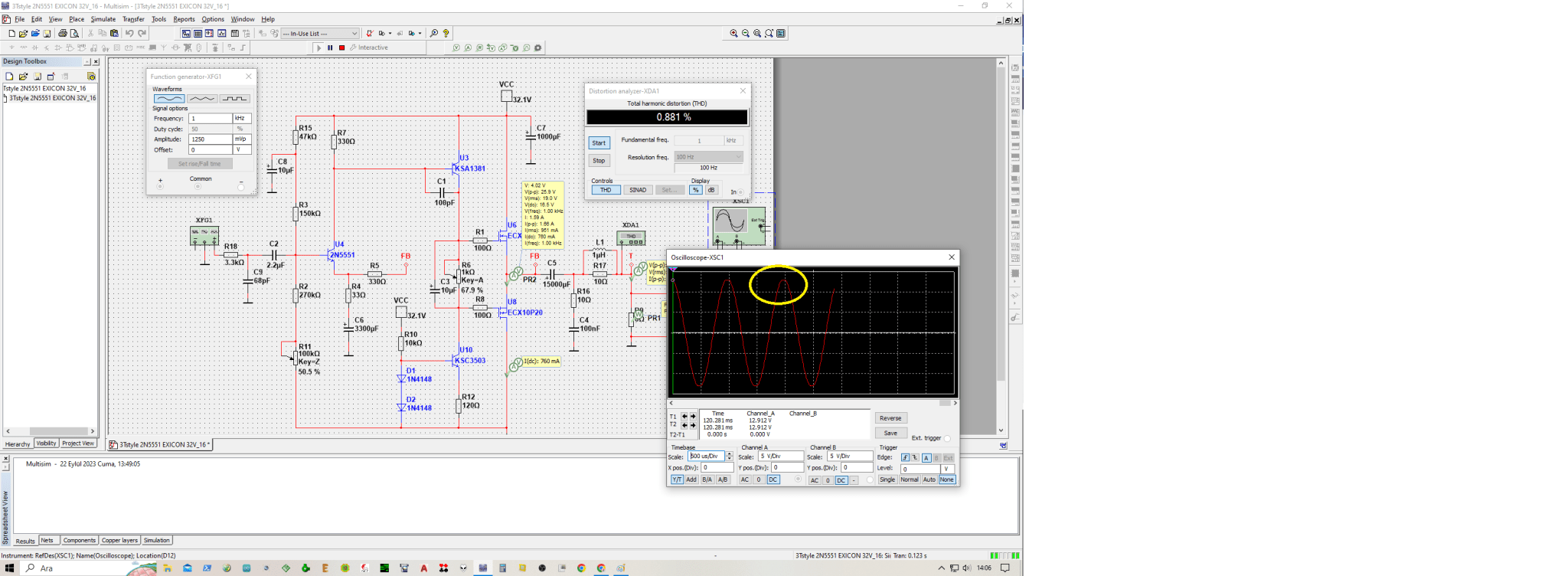Click the Electrical rules check icon
The height and width of the screenshot is (576, 1568).
(x=370, y=34)
